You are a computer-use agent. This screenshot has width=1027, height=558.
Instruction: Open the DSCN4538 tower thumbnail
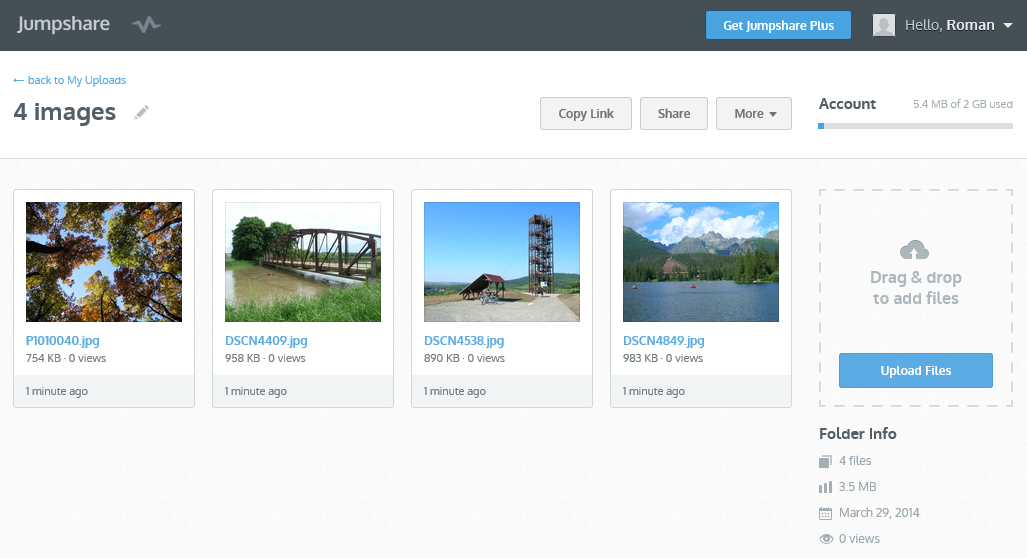[502, 262]
